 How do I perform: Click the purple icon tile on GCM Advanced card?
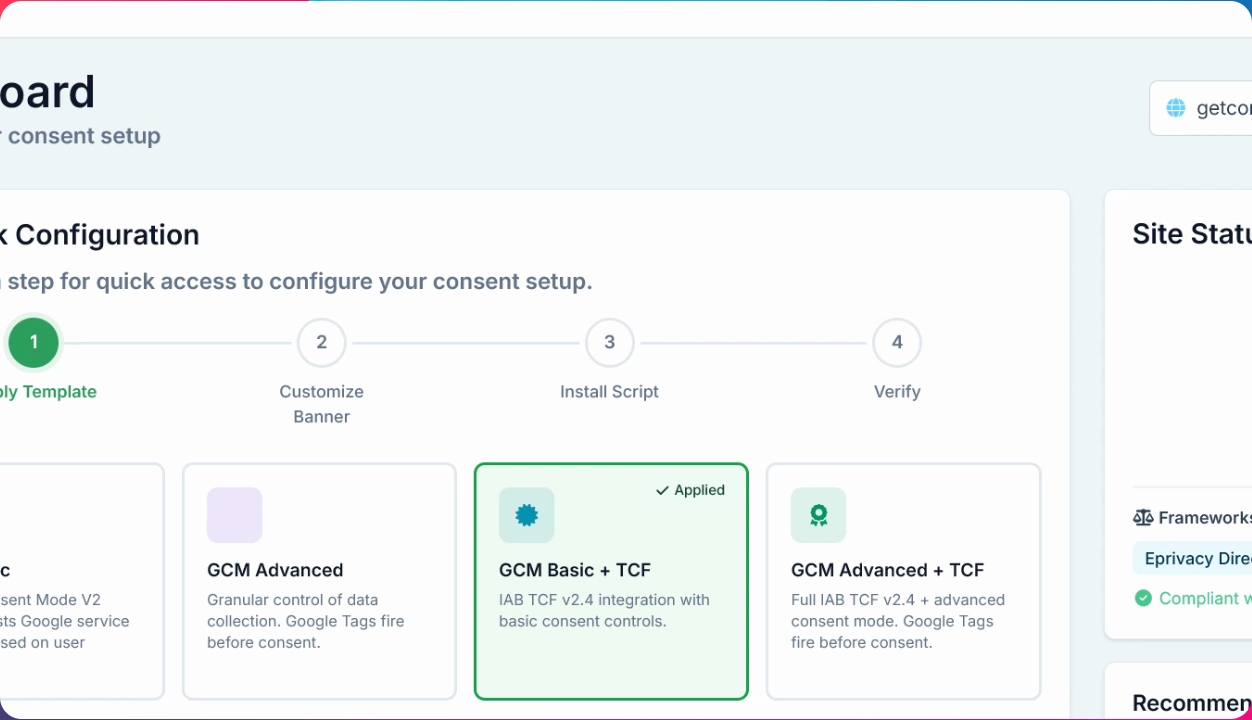234,515
